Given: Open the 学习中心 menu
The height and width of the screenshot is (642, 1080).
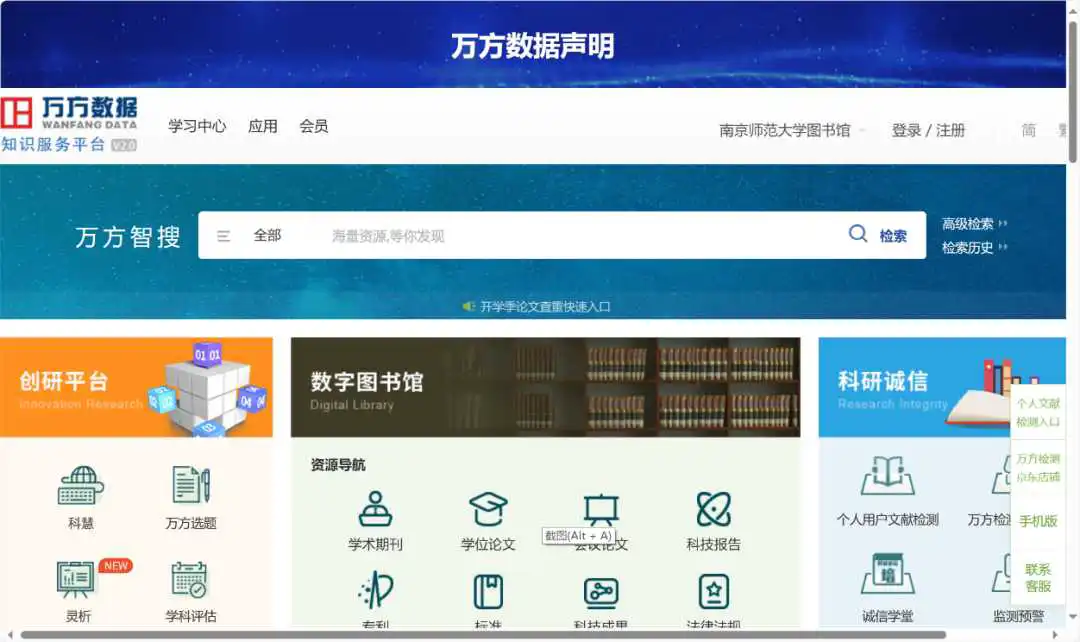Looking at the screenshot, I should (x=197, y=126).
